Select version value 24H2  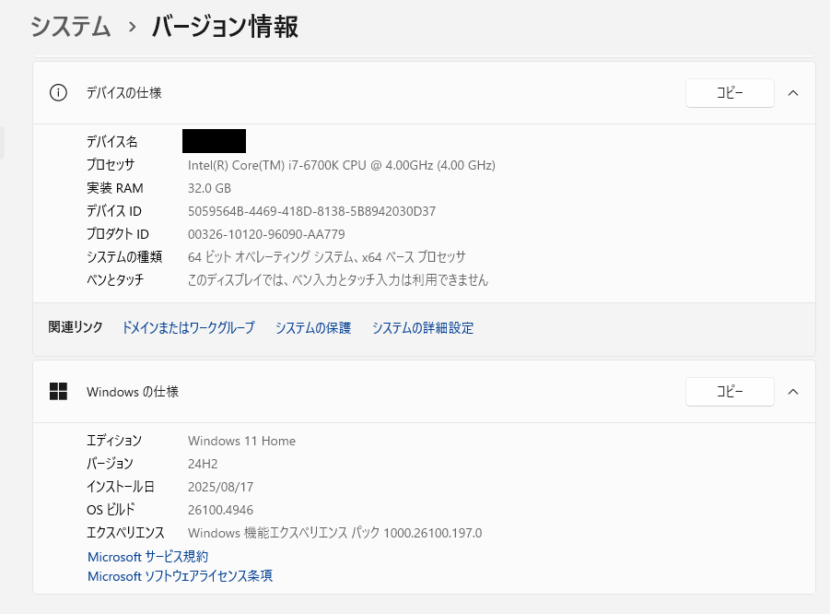click(203, 464)
